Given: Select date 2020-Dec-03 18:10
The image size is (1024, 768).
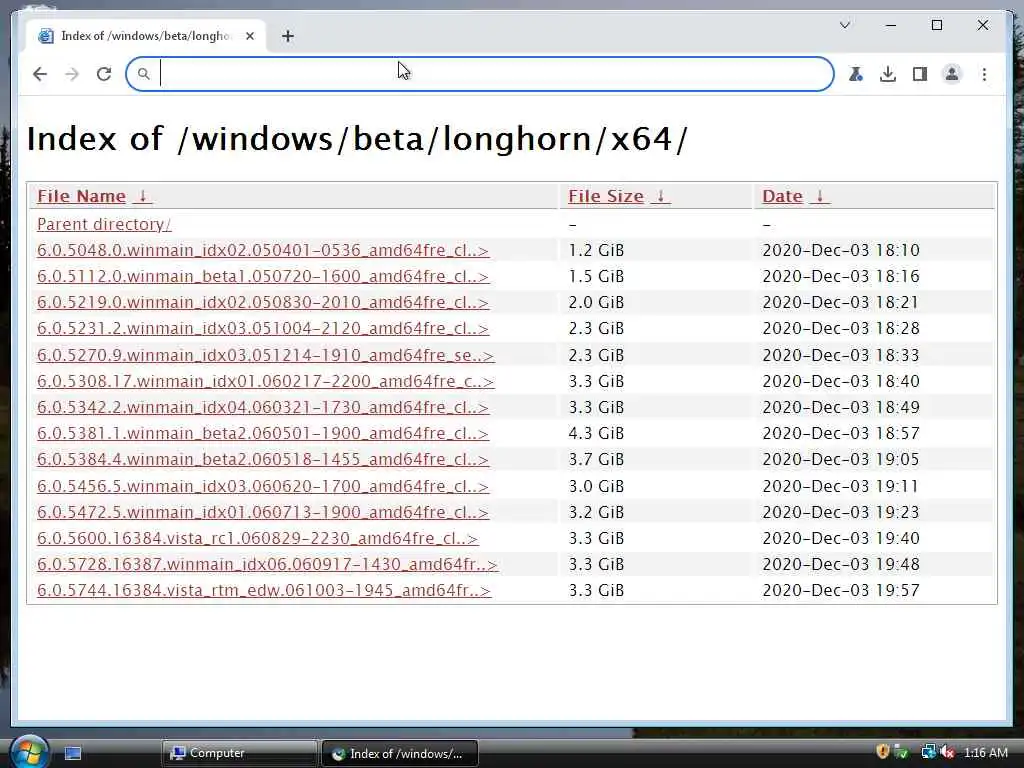Looking at the screenshot, I should click(840, 250).
